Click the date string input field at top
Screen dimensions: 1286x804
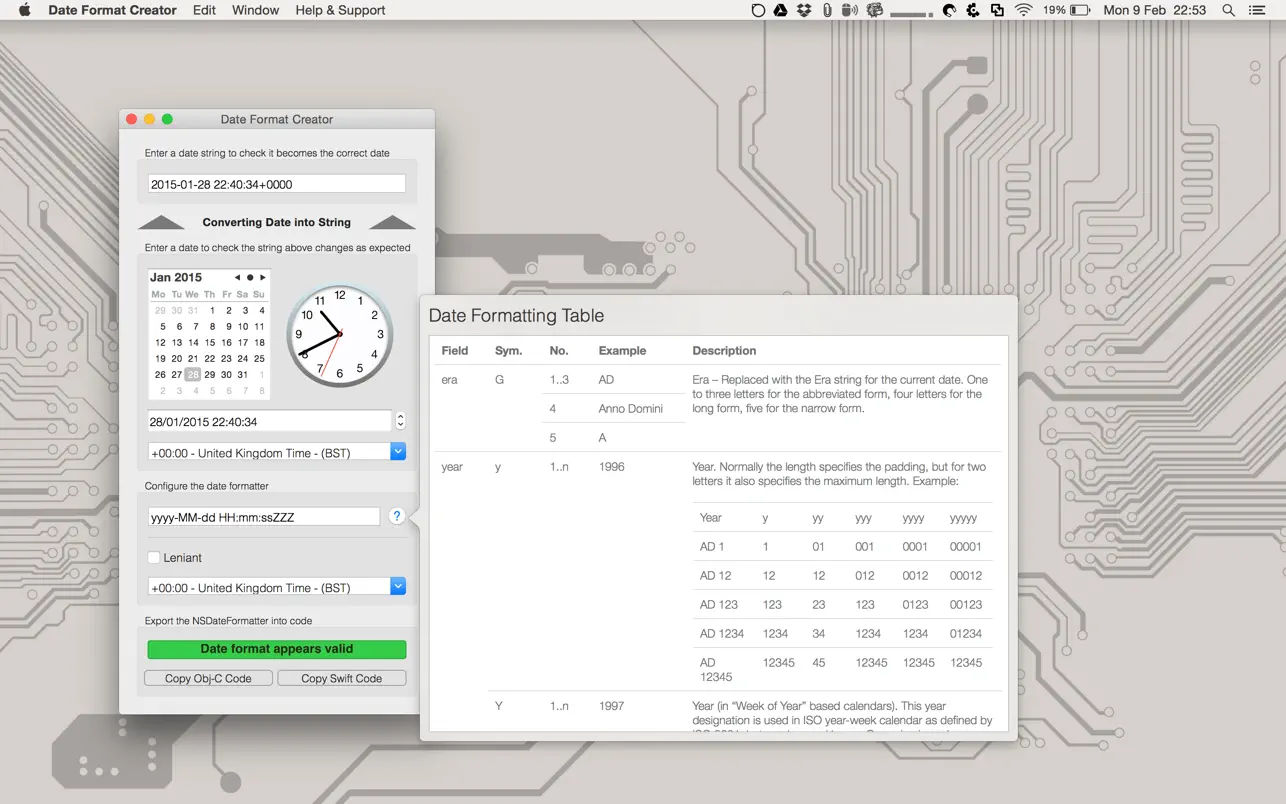tap(276, 183)
